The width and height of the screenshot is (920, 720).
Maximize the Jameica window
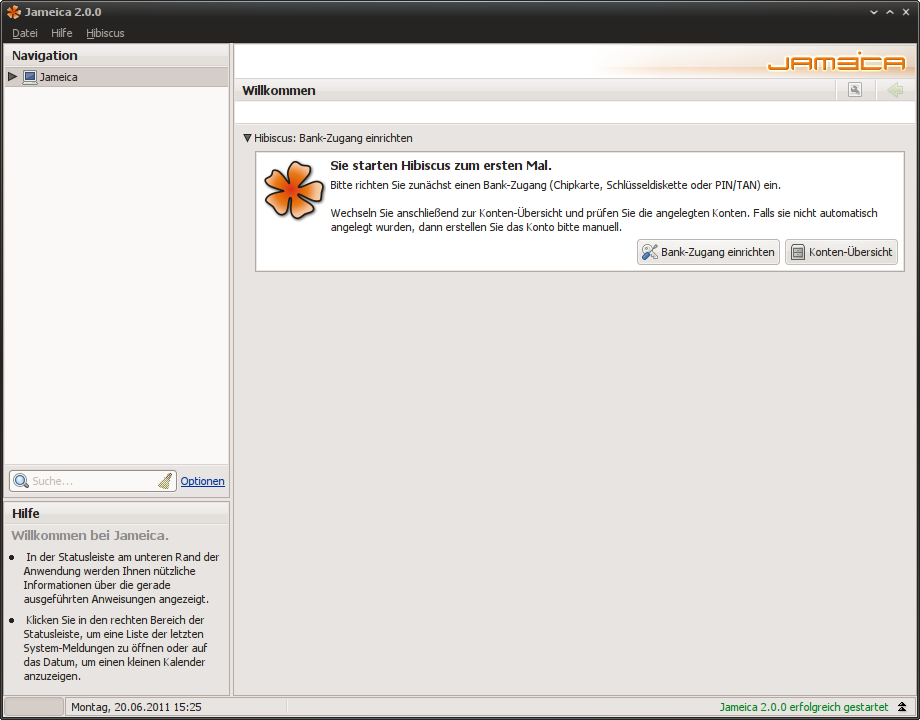(x=890, y=12)
